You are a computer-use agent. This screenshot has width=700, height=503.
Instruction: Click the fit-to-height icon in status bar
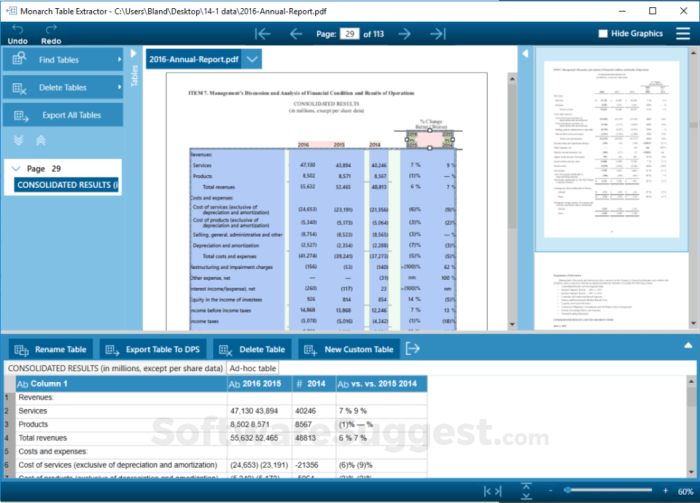(526, 491)
